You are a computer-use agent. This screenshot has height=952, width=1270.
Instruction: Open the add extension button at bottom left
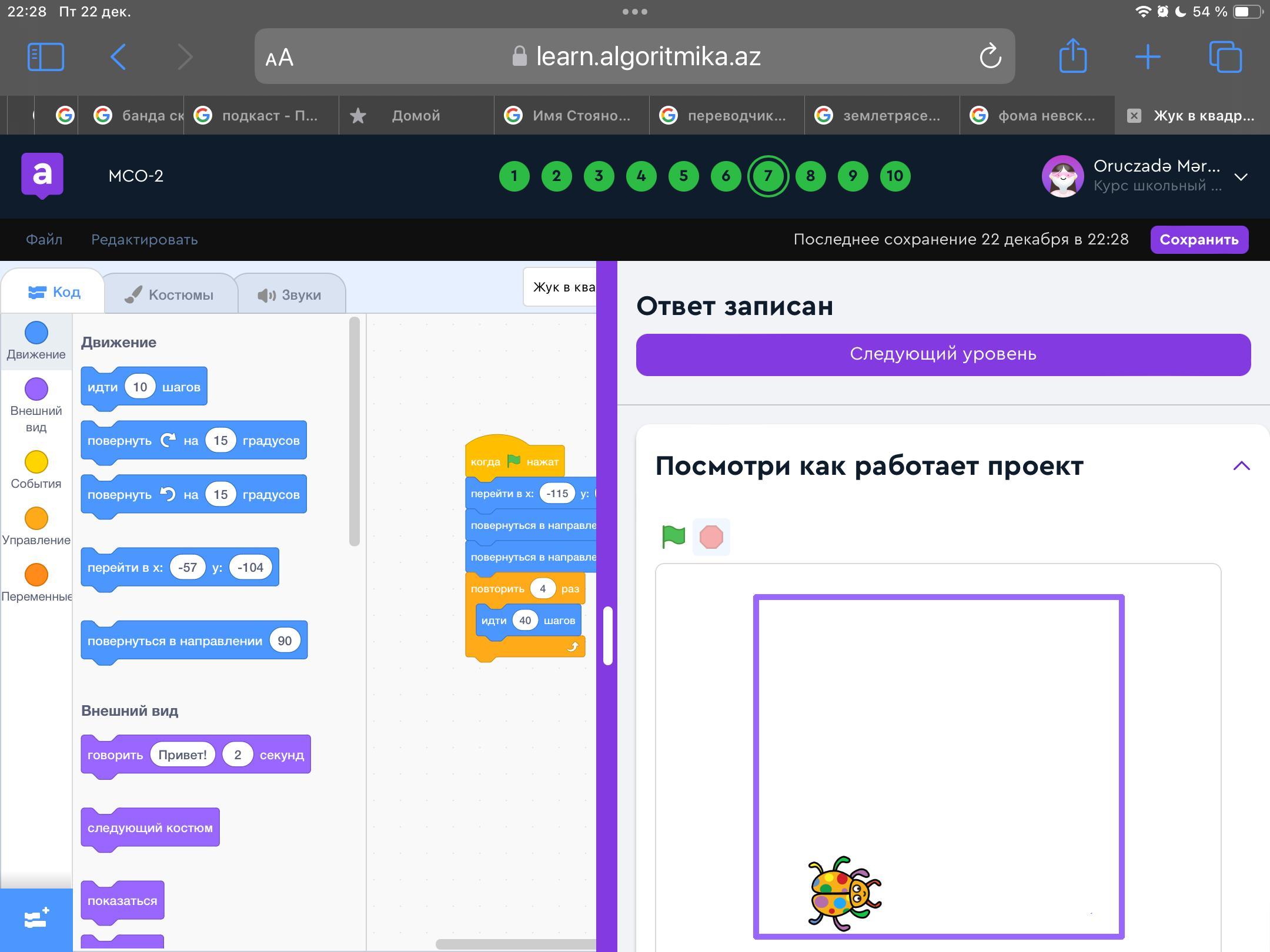pos(36,920)
